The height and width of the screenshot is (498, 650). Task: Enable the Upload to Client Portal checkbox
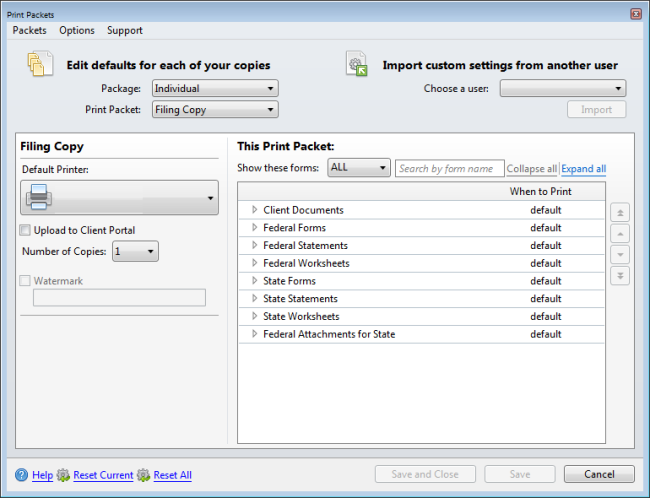pyautogui.click(x=26, y=231)
